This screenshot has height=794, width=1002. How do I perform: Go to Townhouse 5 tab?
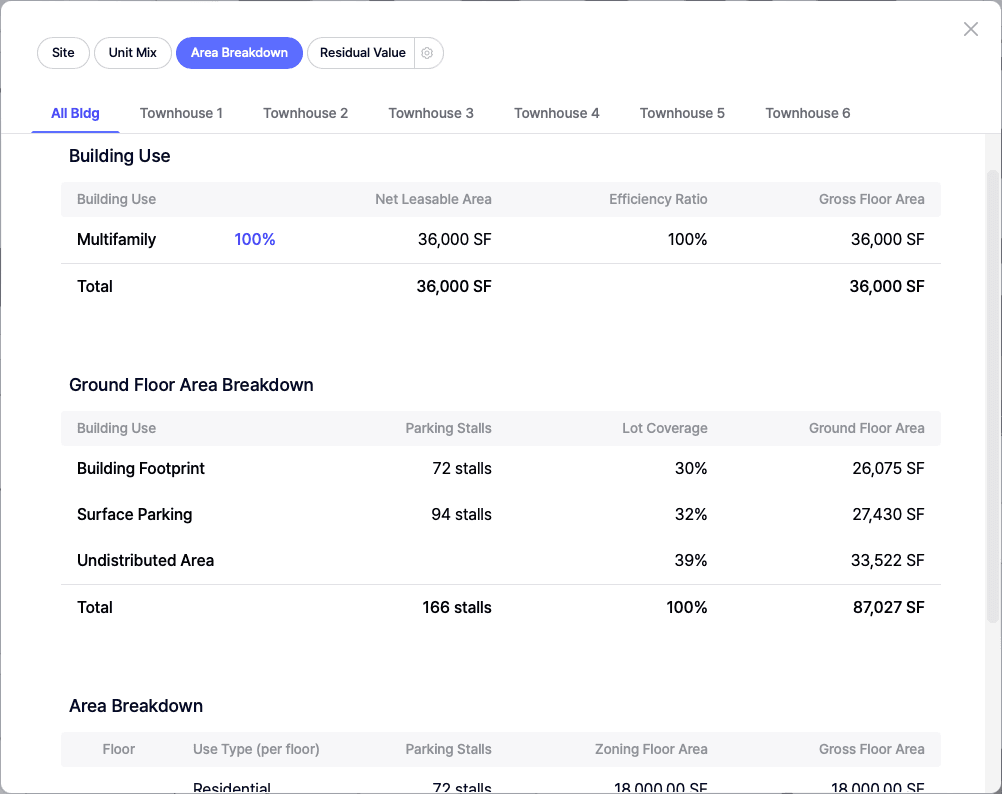click(x=682, y=113)
